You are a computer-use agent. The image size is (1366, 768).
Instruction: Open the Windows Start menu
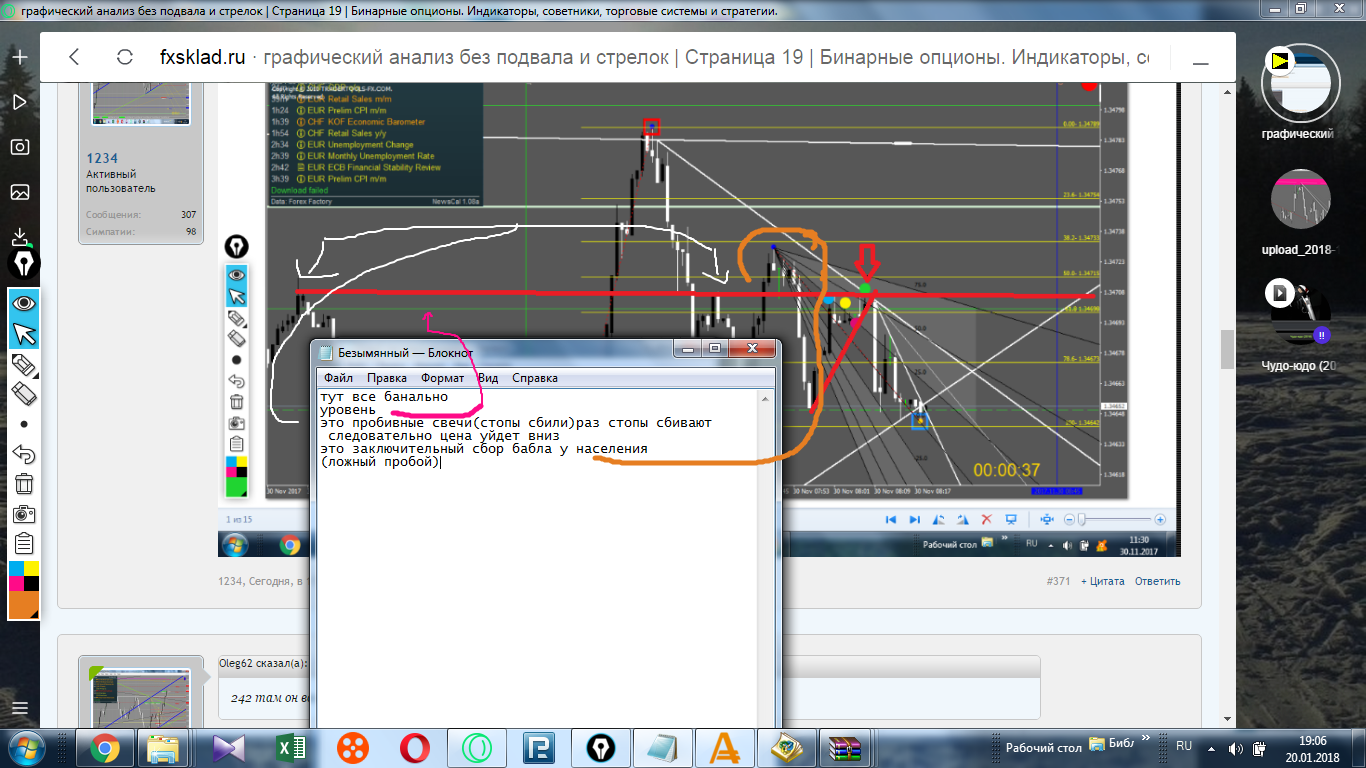pyautogui.click(x=24, y=748)
